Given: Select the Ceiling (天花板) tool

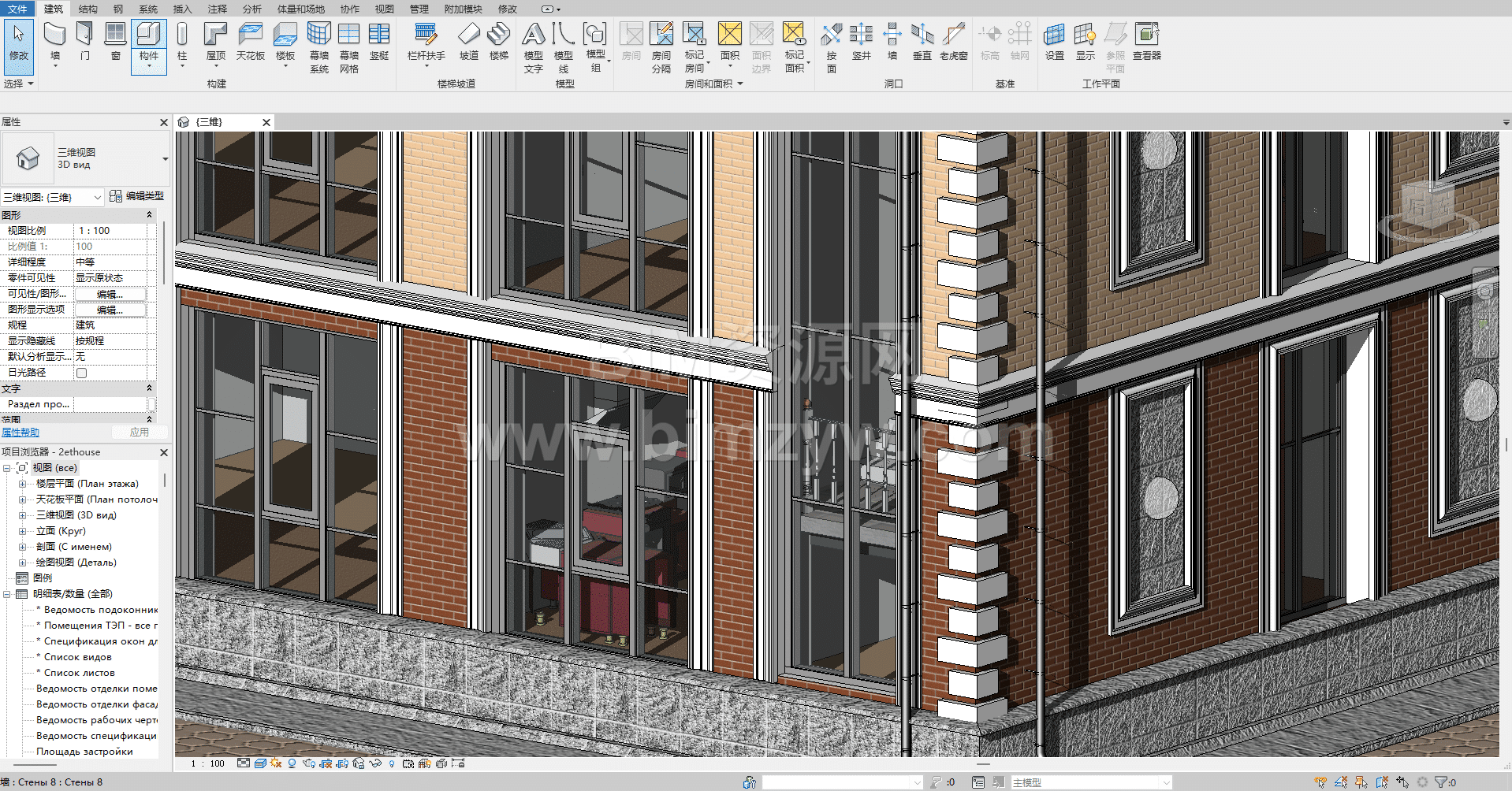Looking at the screenshot, I should click(x=250, y=42).
